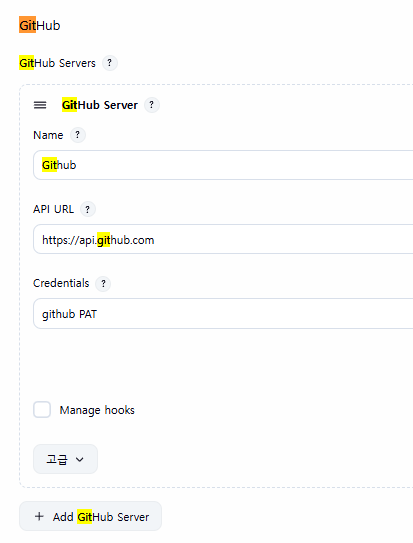Focus the Name field containing Github

pyautogui.click(x=223, y=165)
